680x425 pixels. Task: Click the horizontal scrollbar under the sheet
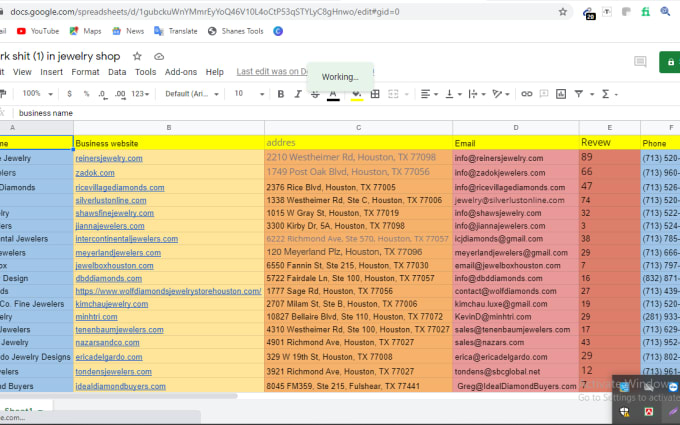point(119,396)
